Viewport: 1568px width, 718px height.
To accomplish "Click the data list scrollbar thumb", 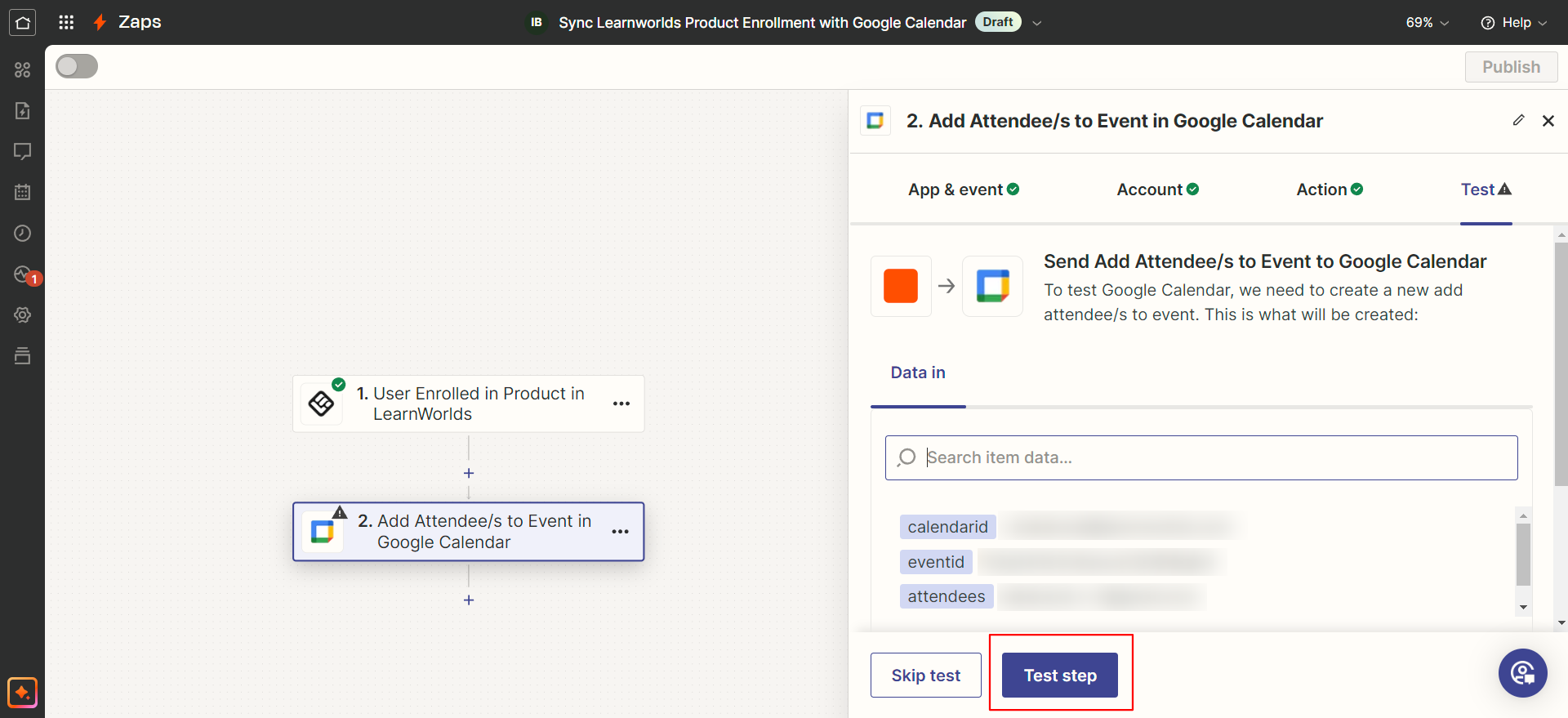I will point(1523,555).
